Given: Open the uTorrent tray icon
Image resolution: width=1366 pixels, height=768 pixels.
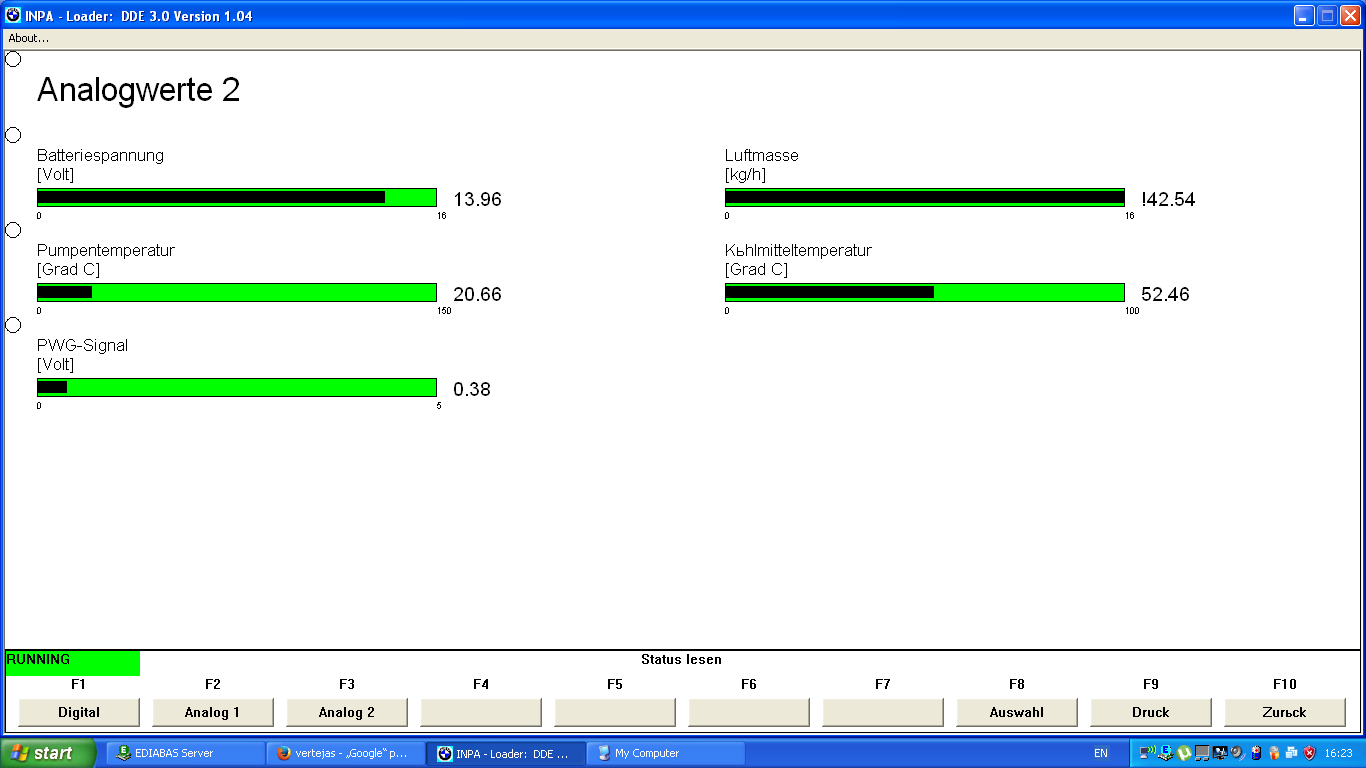Looking at the screenshot, I should coord(1185,753).
